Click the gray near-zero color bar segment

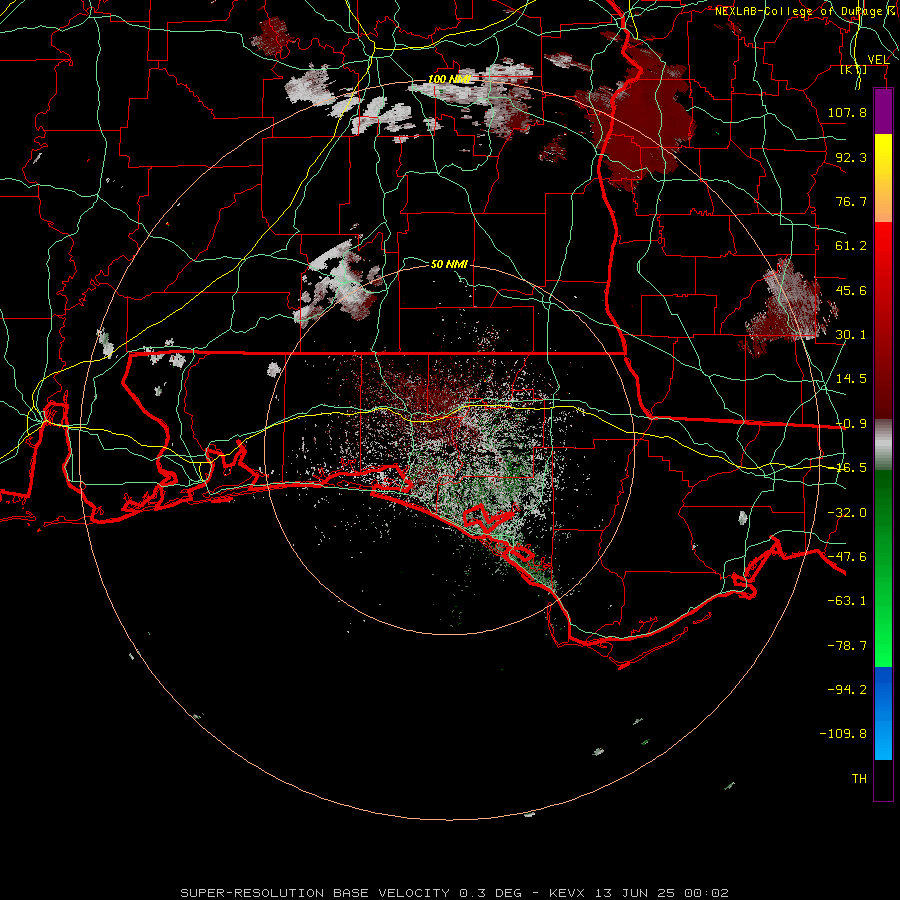(883, 445)
